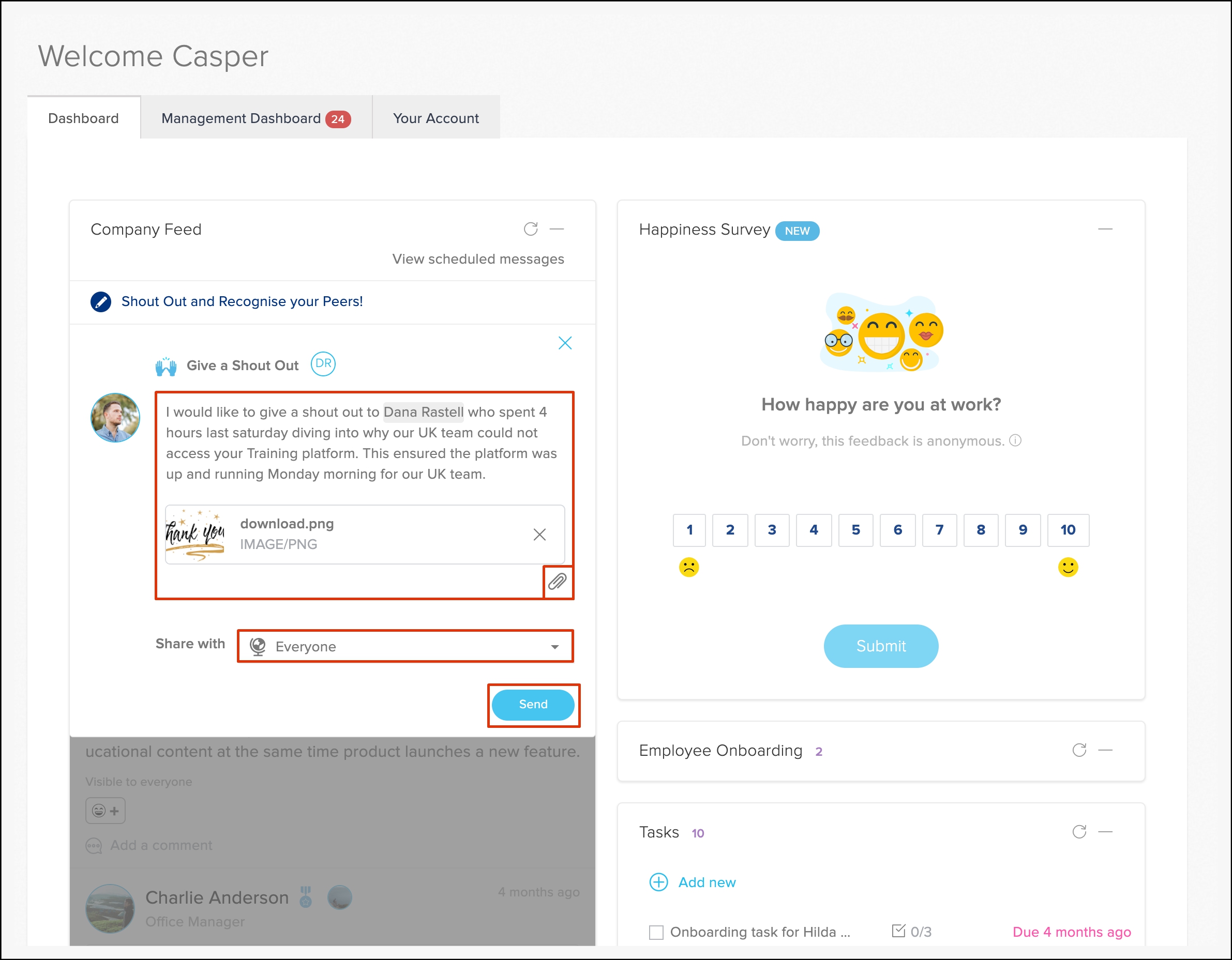
Task: Click the DR recipient avatar badge
Action: coord(323,363)
